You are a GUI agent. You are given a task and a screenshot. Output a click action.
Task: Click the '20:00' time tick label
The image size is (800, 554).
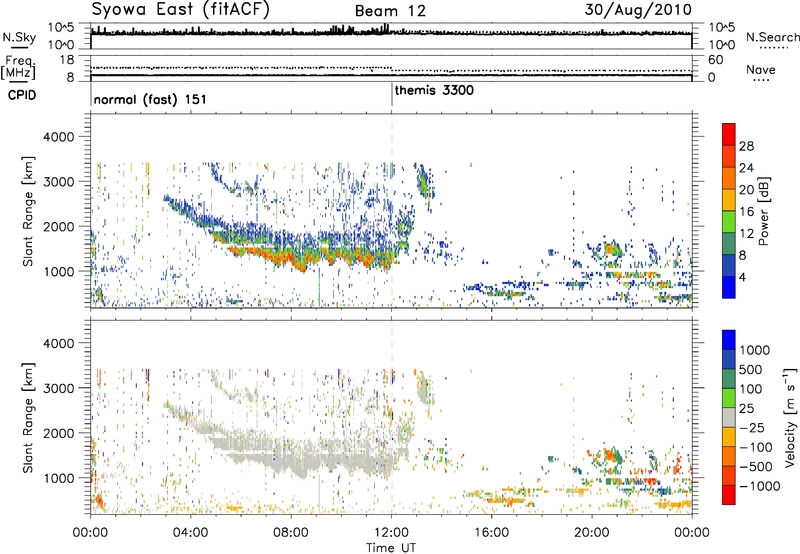click(592, 533)
